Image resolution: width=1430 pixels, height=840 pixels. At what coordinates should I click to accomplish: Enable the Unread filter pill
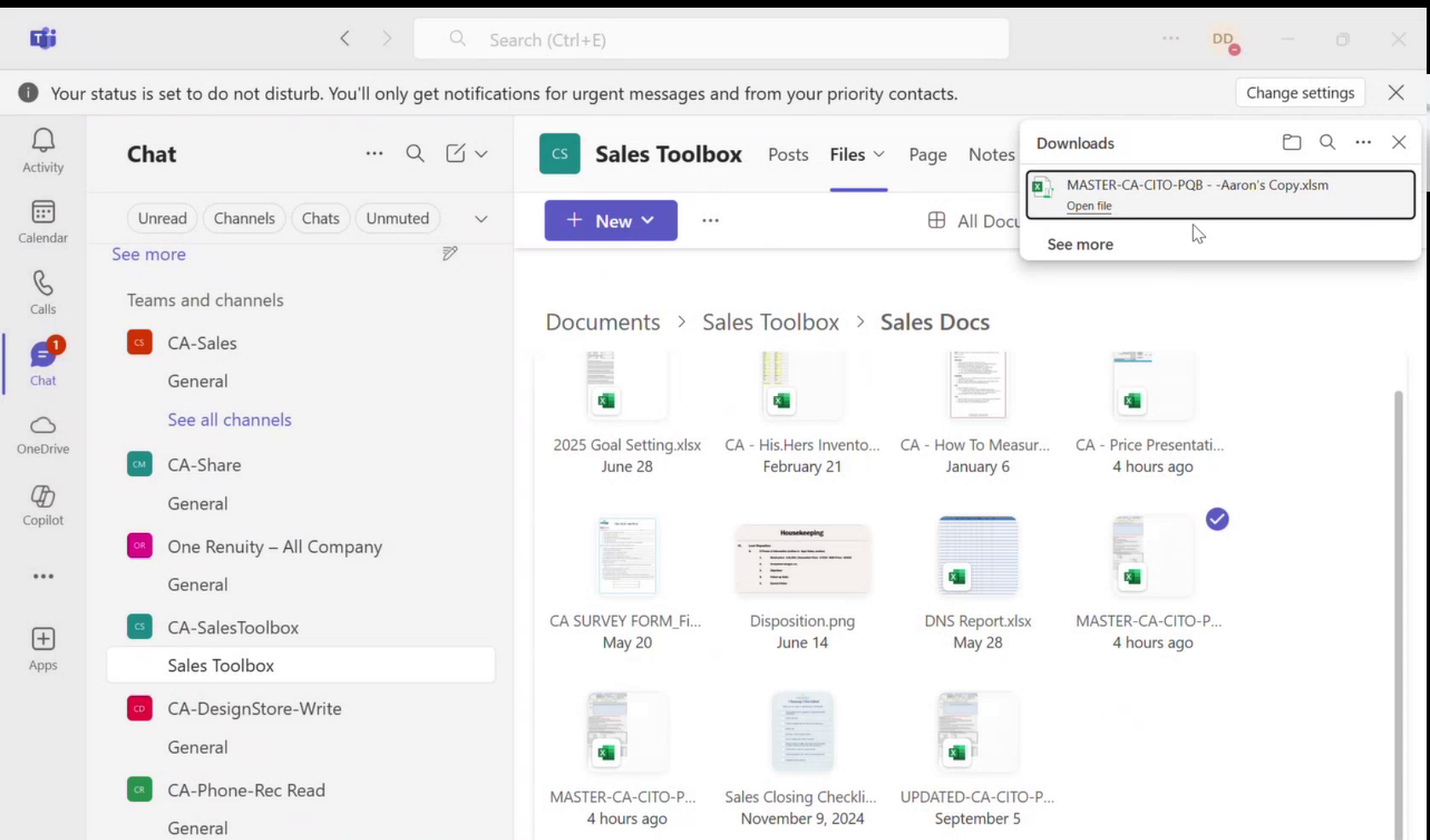click(162, 218)
